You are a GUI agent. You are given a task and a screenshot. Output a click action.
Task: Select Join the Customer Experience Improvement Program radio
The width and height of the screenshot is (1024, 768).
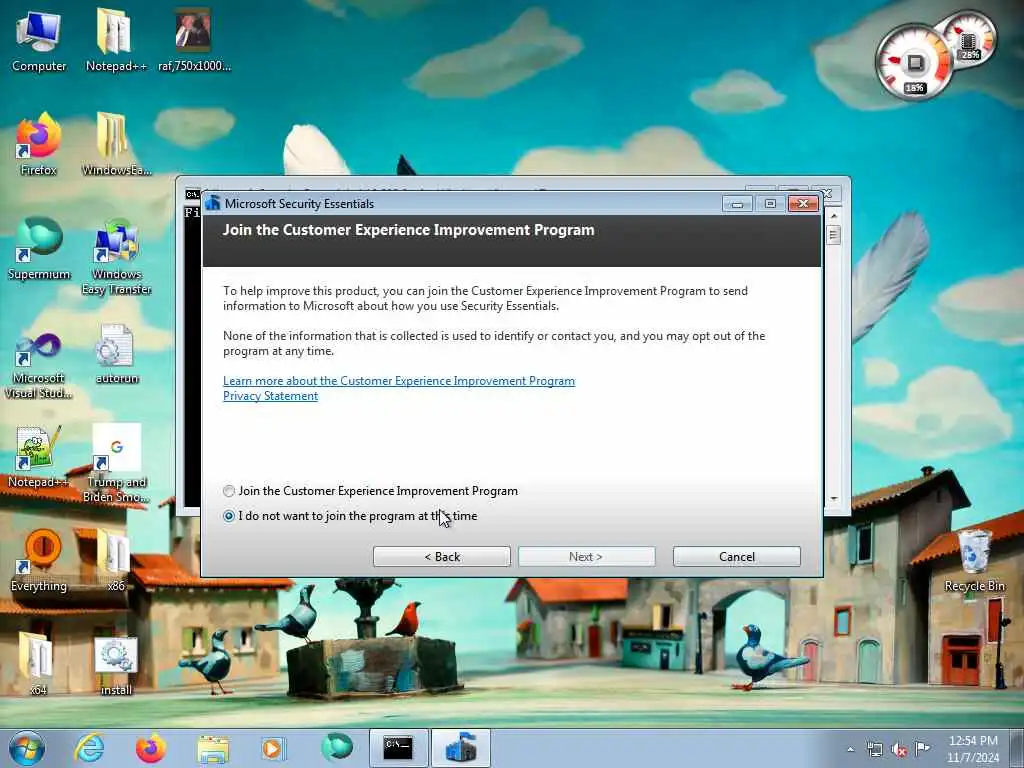pos(229,491)
